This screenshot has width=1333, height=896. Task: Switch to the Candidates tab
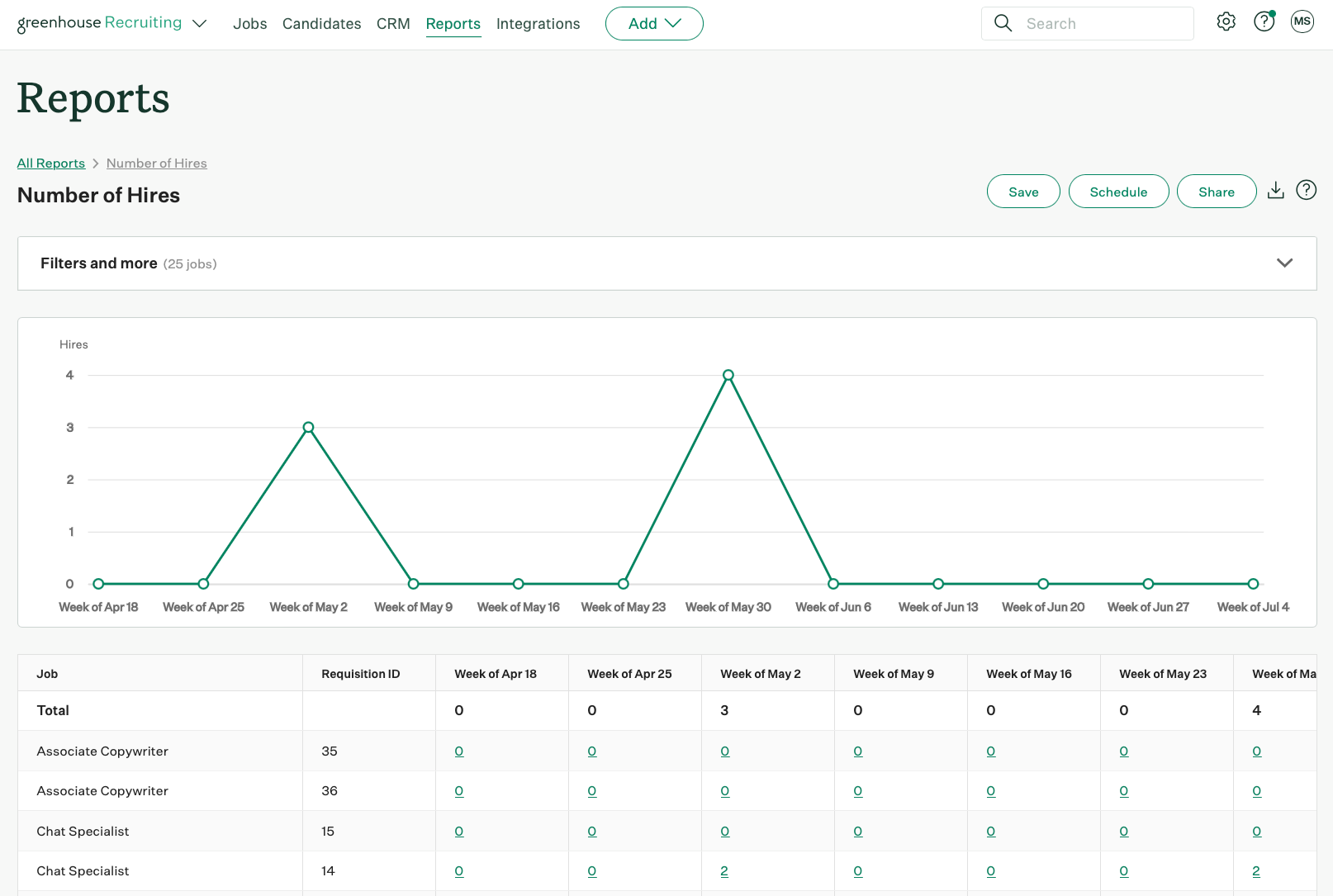(x=321, y=23)
